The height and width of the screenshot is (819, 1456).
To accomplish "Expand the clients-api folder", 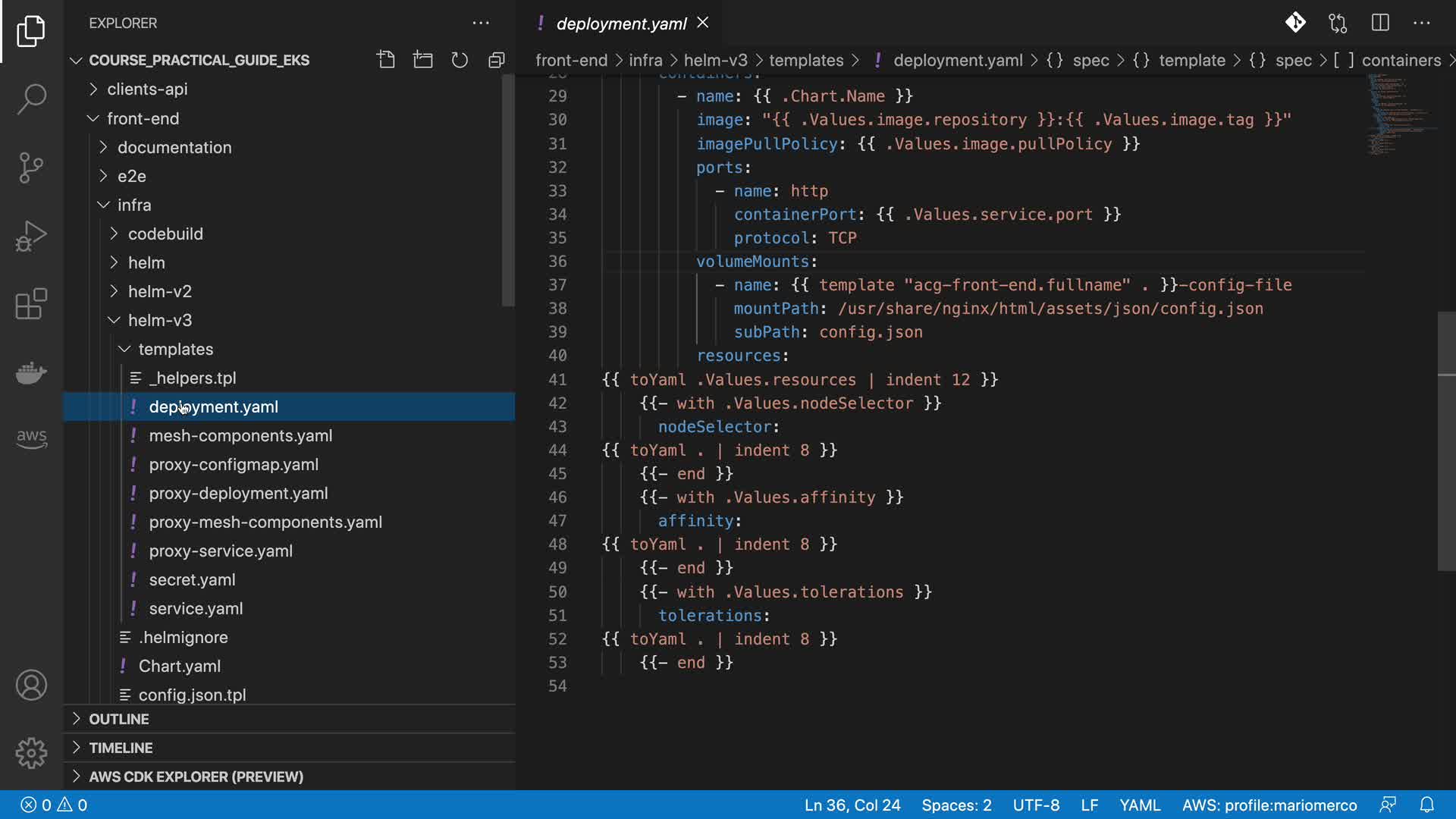I will pyautogui.click(x=147, y=89).
